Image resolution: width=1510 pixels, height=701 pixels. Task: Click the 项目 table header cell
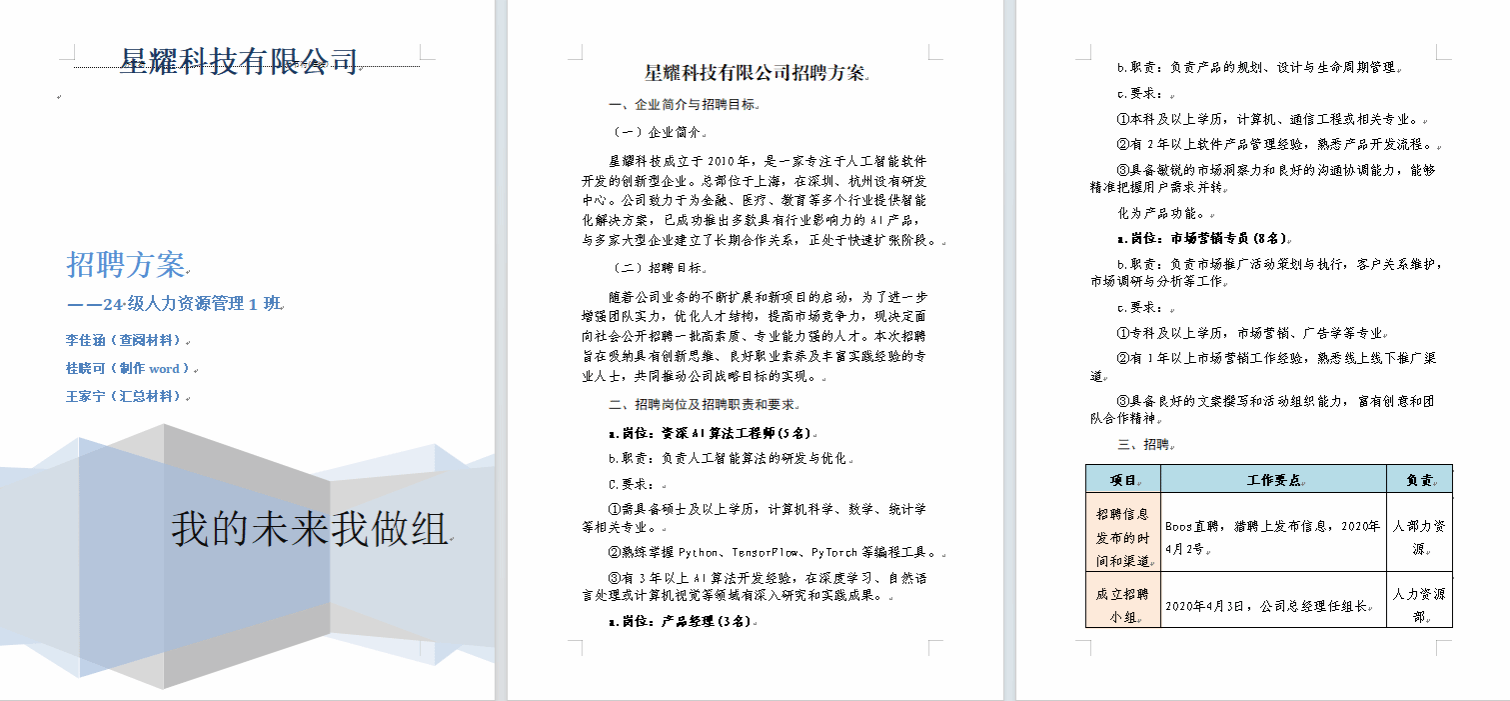click(1122, 480)
